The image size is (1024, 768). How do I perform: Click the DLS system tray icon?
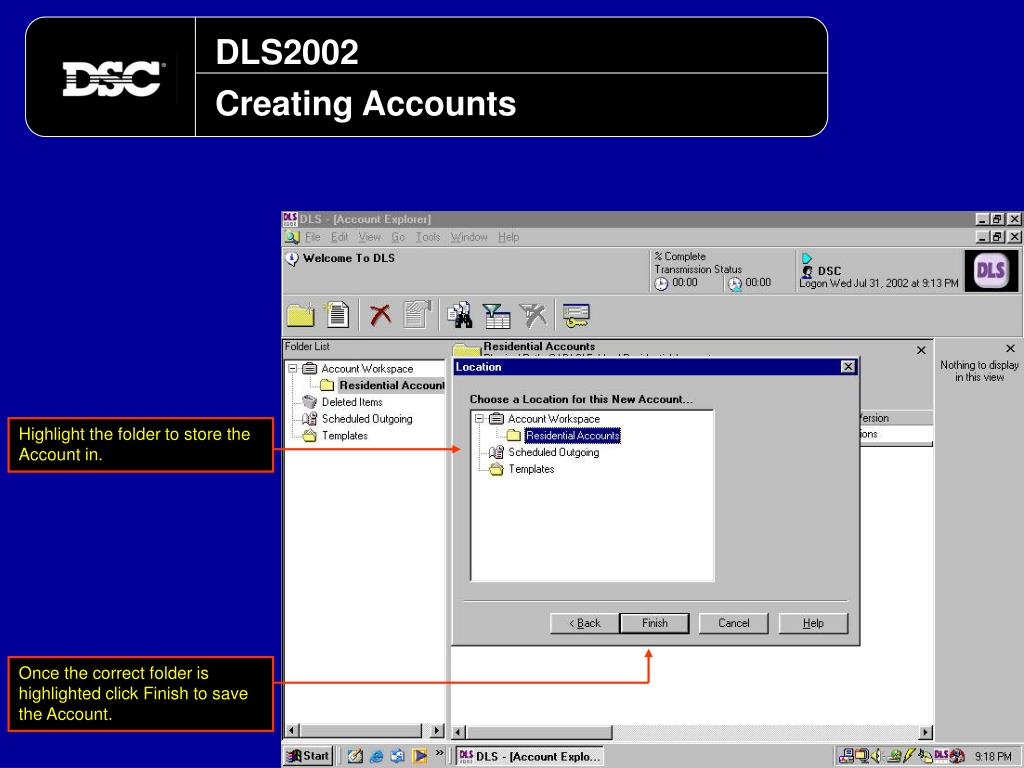[941, 755]
